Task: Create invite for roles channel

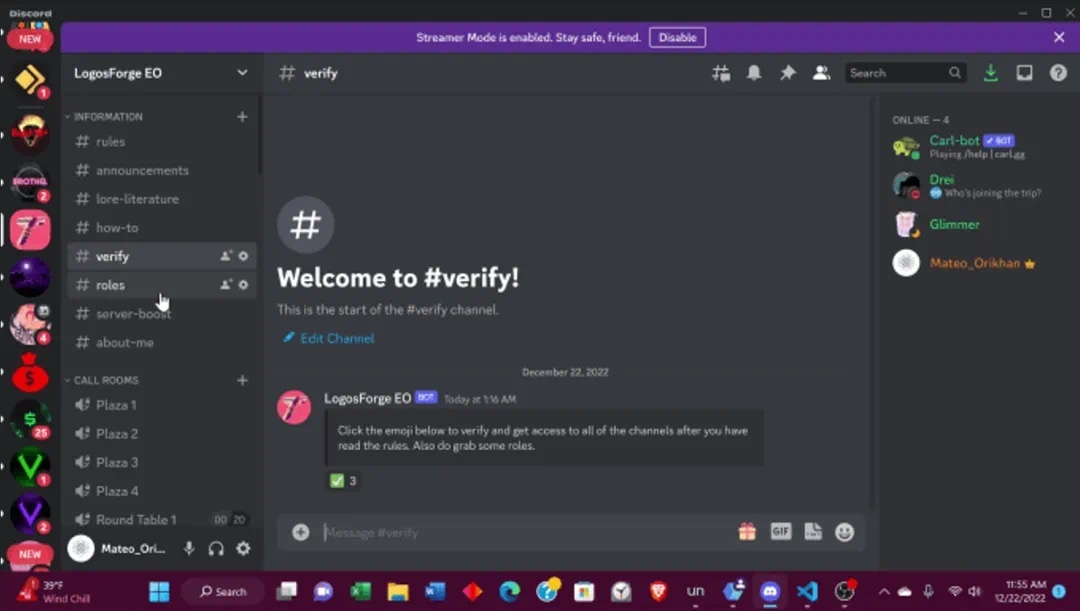Action: [x=226, y=285]
